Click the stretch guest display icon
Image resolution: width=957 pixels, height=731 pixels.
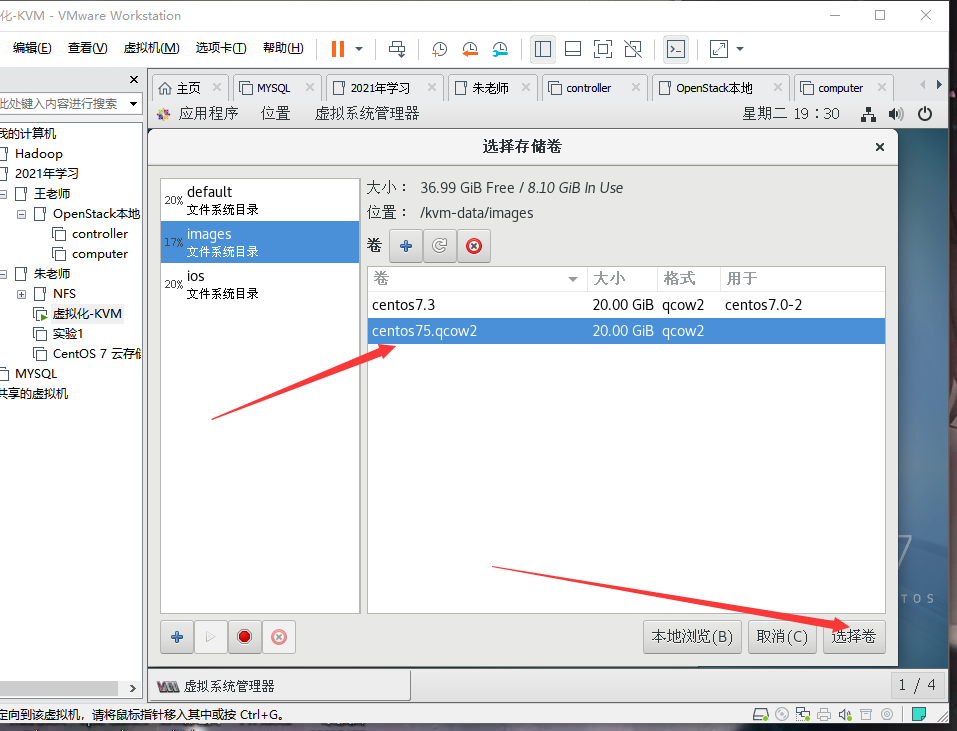coord(718,49)
